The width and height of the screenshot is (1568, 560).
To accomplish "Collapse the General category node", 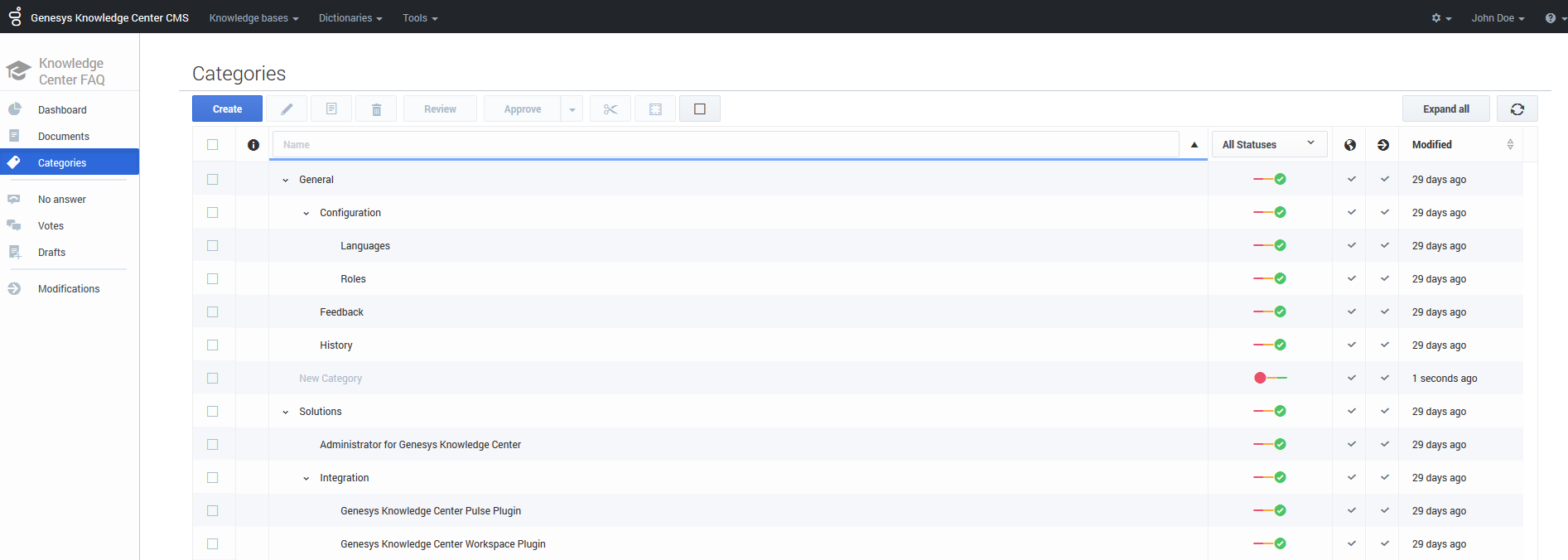I will tap(286, 180).
